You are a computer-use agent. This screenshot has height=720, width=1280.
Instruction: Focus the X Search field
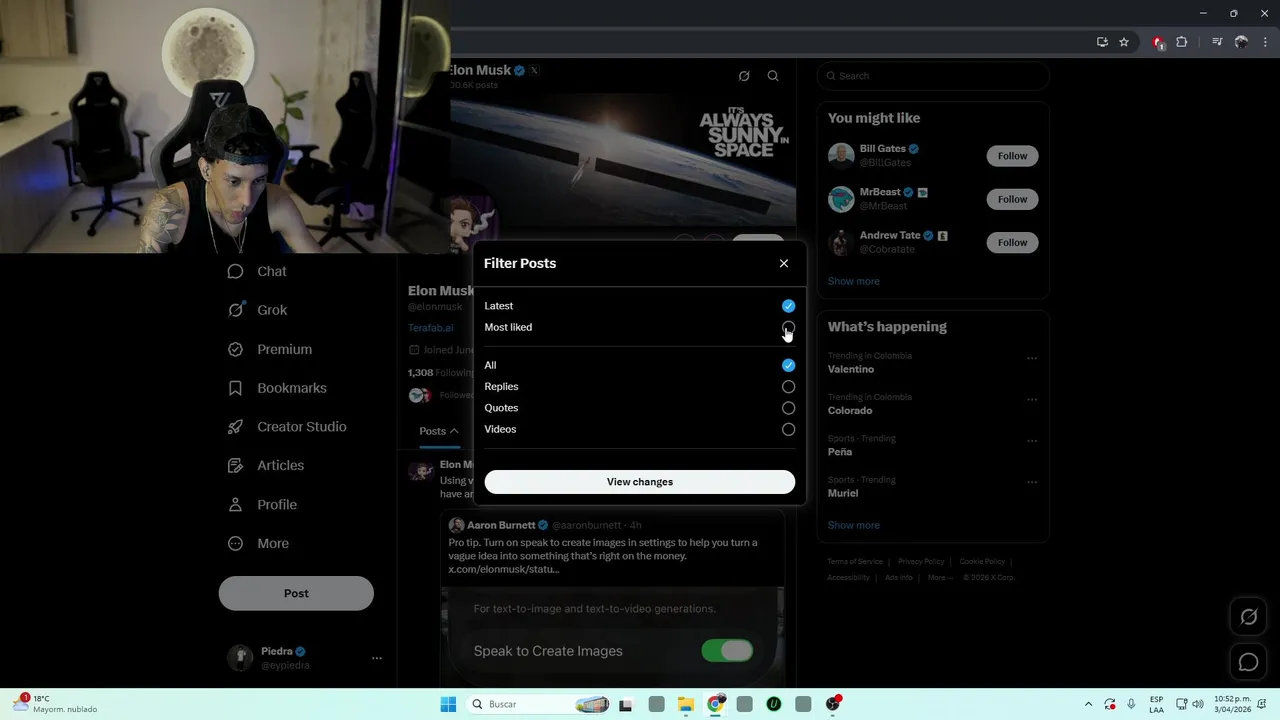coord(933,76)
